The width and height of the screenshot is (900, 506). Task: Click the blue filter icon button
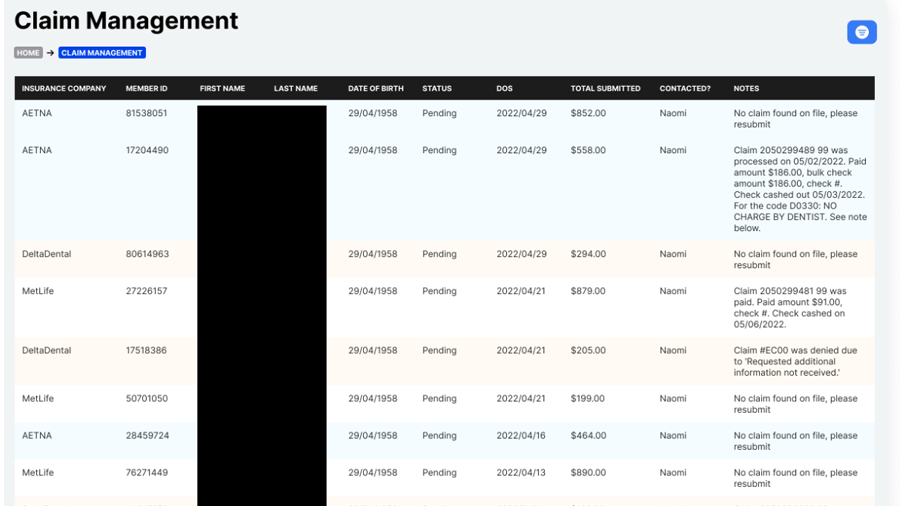pyautogui.click(x=861, y=32)
